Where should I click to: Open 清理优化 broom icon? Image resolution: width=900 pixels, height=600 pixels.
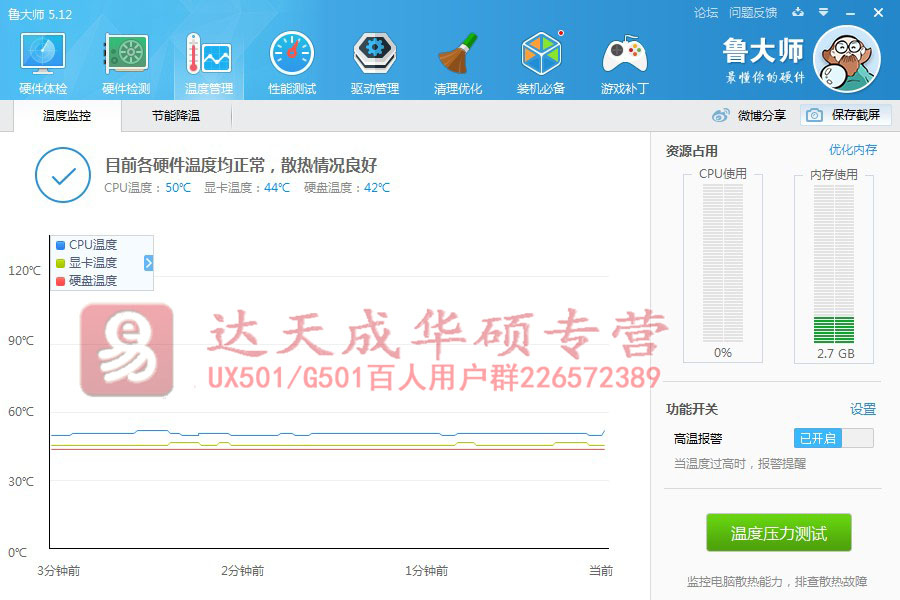pyautogui.click(x=458, y=54)
